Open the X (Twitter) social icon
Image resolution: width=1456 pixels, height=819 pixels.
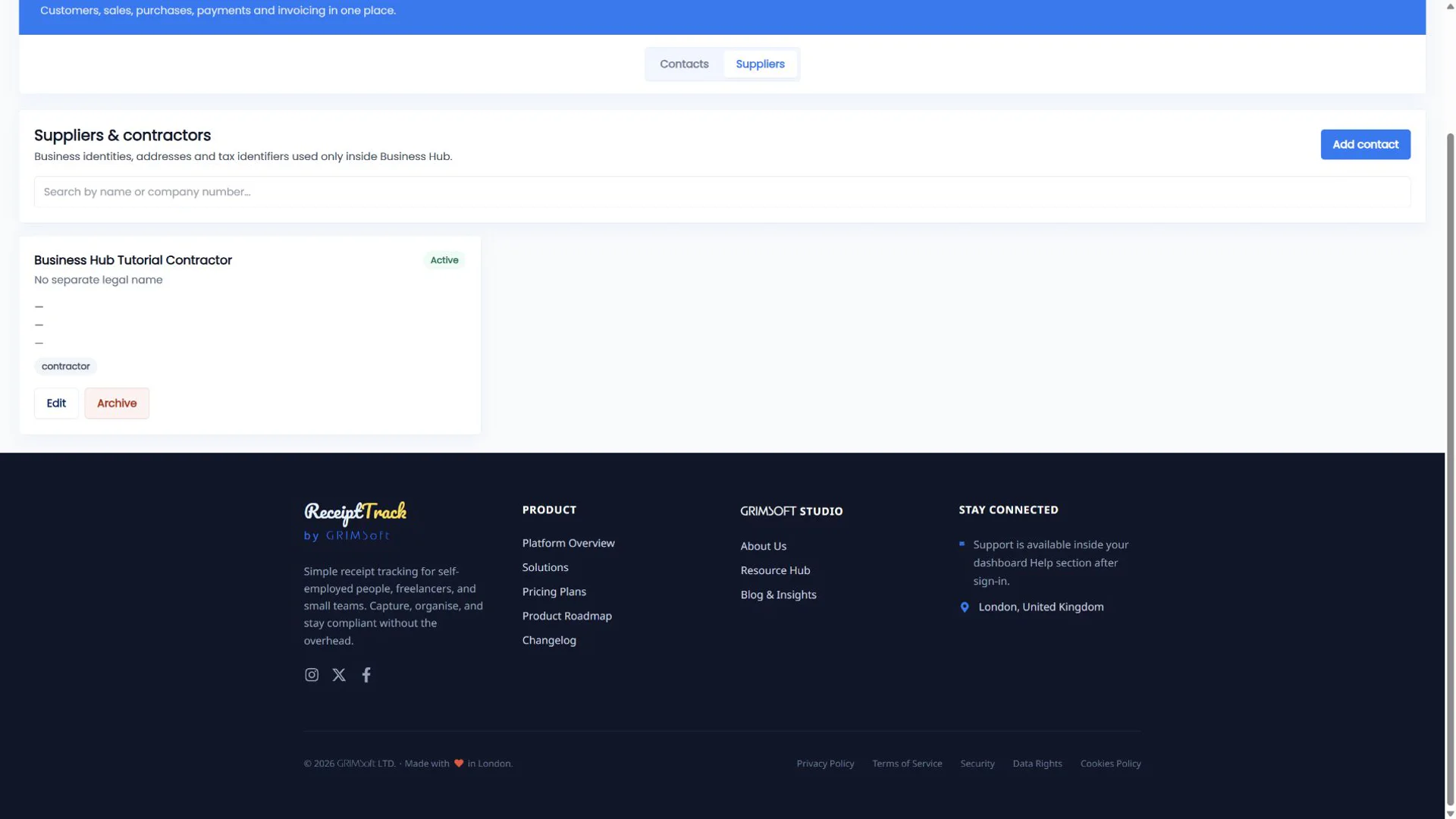point(339,675)
